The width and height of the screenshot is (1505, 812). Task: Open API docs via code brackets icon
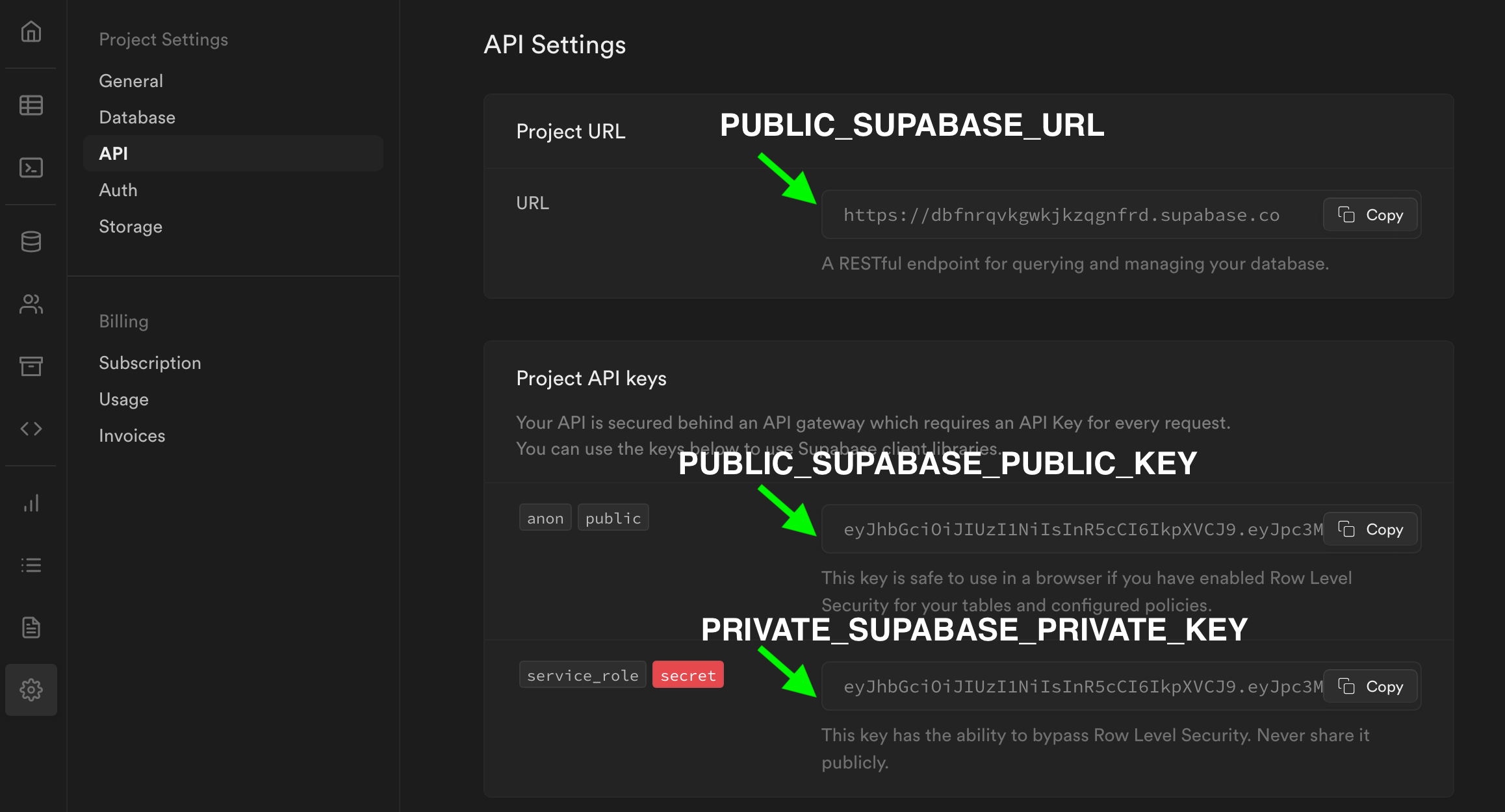pyautogui.click(x=31, y=428)
